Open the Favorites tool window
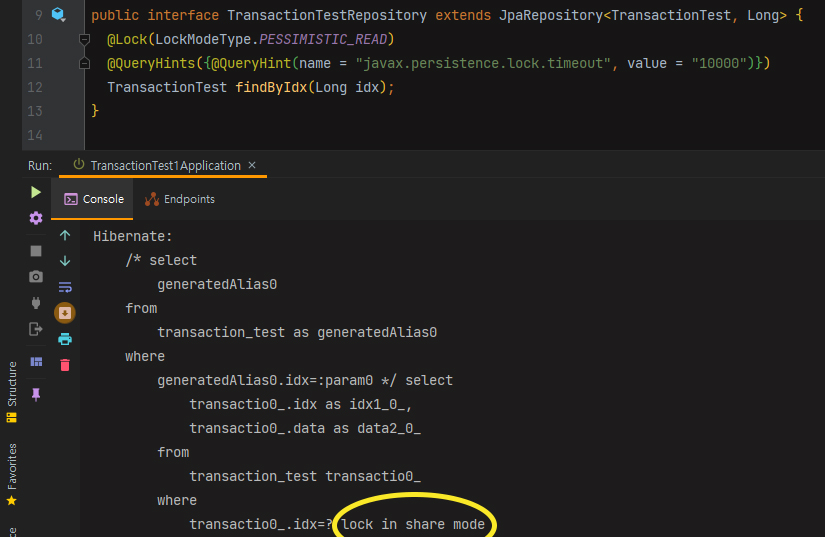825x537 pixels. tap(12, 474)
